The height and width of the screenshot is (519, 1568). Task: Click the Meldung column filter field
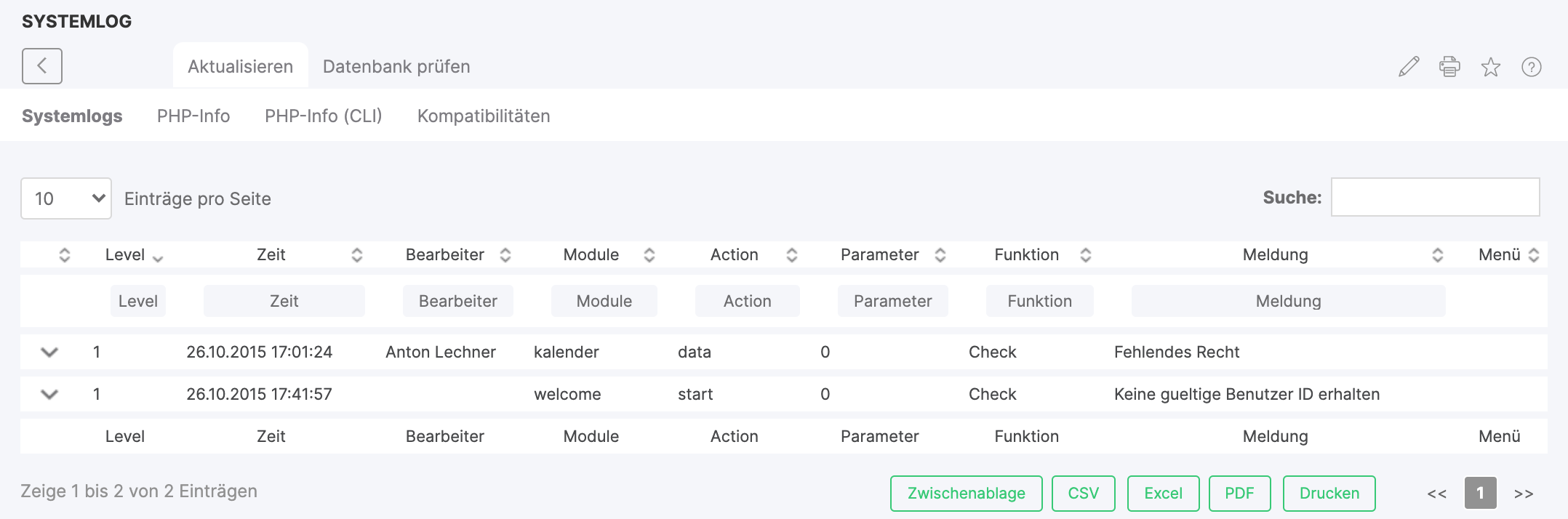coord(1288,301)
